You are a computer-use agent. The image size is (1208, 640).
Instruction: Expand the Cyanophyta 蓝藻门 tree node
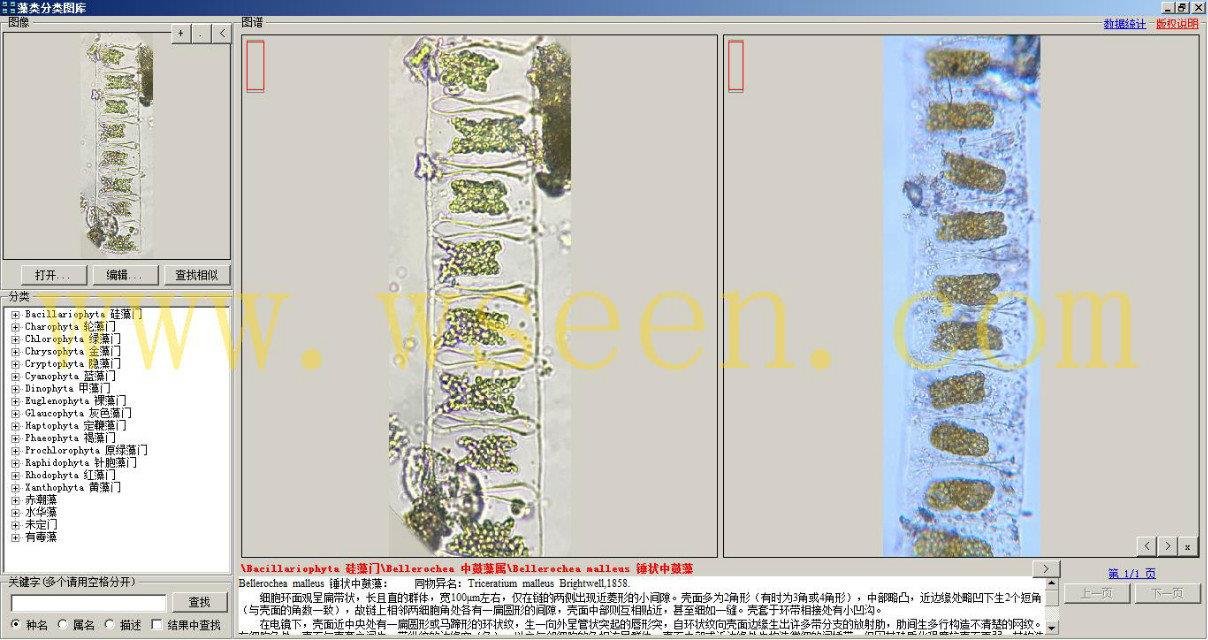[x=16, y=377]
